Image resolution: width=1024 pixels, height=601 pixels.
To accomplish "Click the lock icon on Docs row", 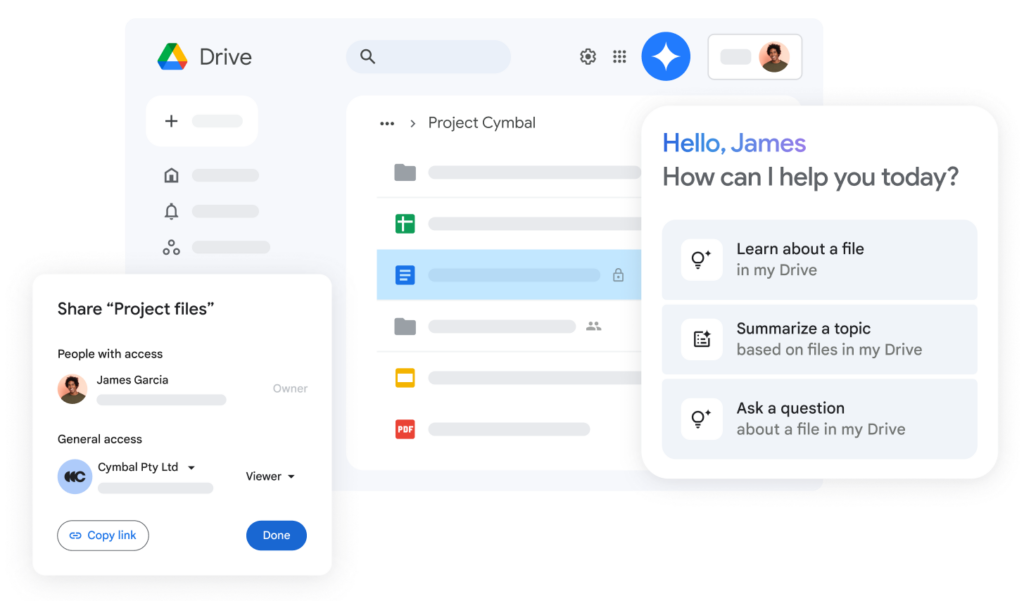I will click(618, 275).
